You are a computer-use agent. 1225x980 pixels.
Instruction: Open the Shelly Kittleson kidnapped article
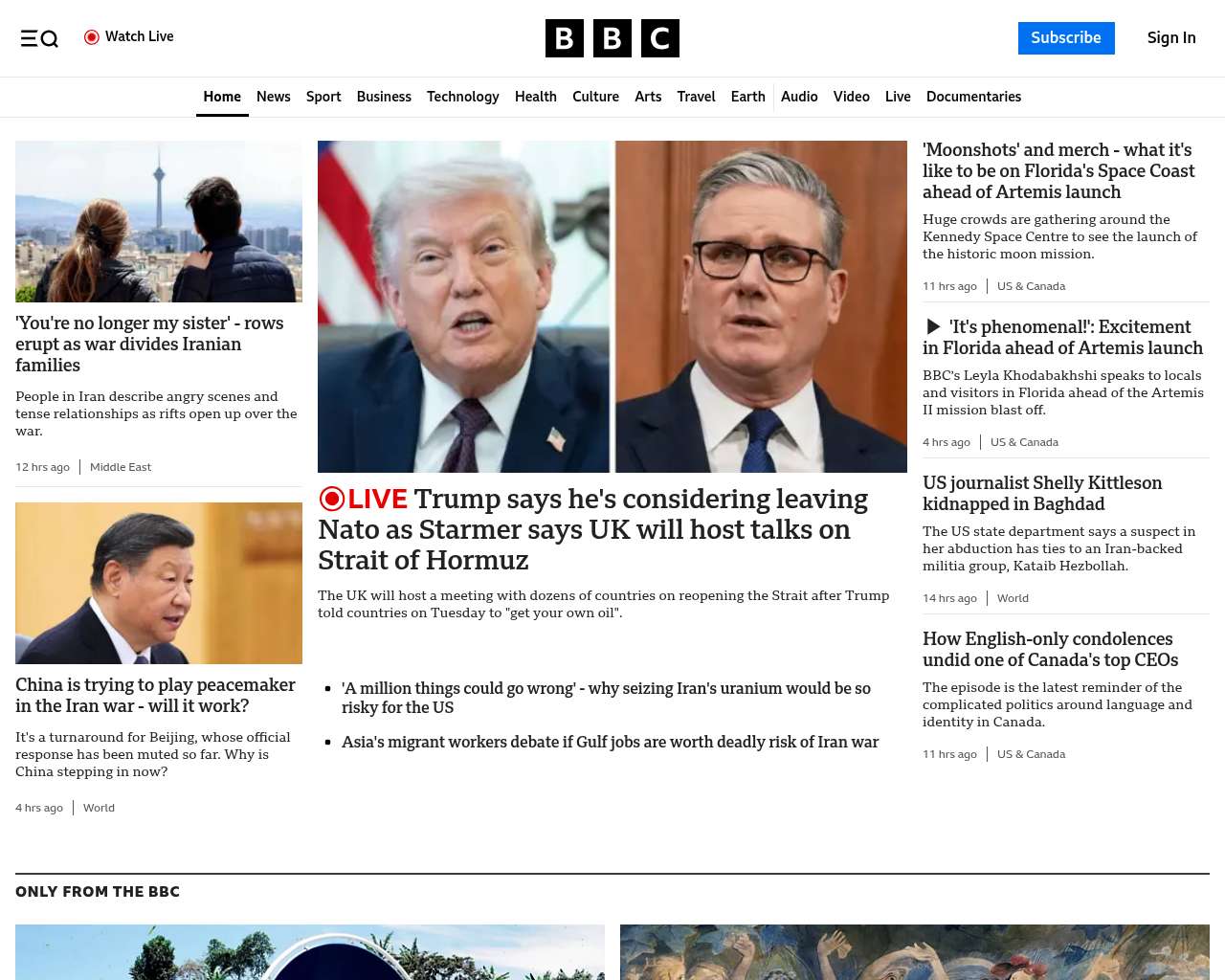1041,493
